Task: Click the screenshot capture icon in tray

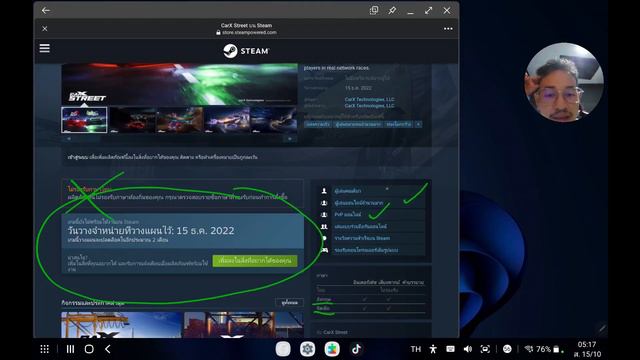Action: click(485, 349)
